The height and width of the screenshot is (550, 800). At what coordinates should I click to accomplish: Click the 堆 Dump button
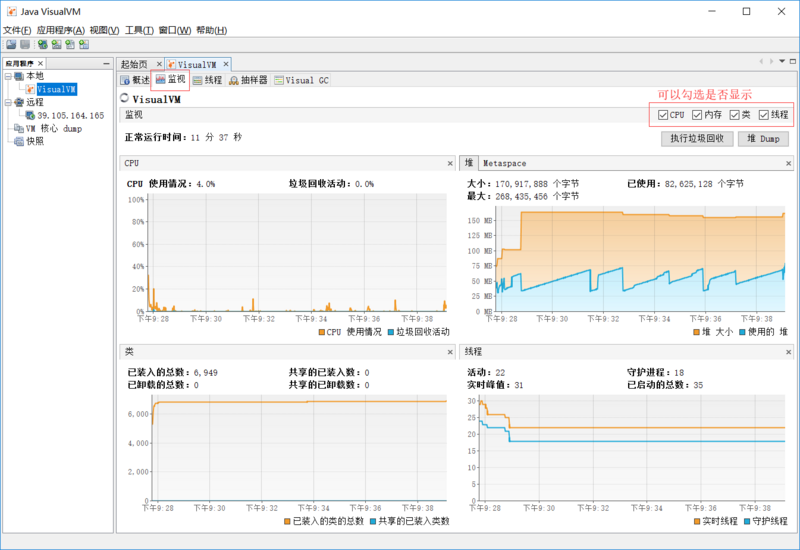[x=763, y=139]
